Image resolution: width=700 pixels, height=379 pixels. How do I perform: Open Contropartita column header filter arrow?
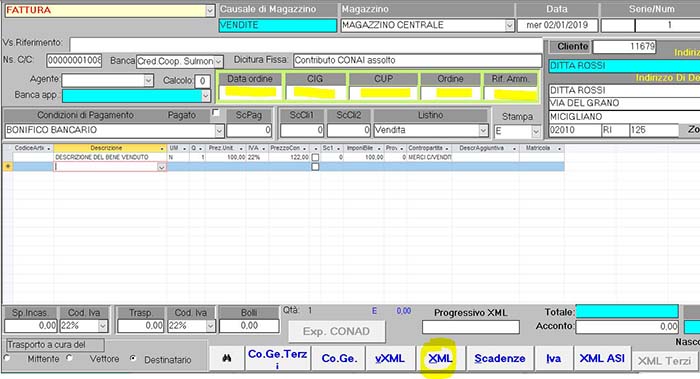(x=447, y=148)
